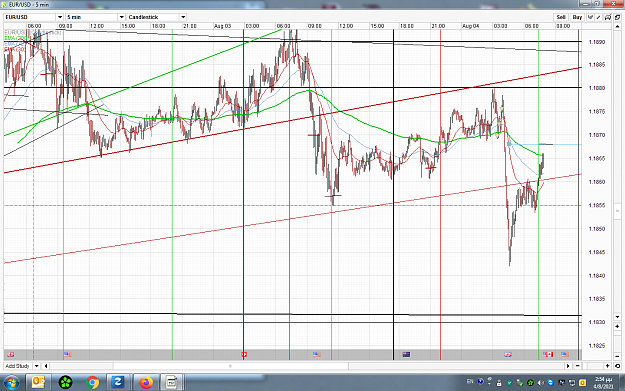
Task: Open ICQ green flower app in taskbar
Action: pyautogui.click(x=66, y=383)
